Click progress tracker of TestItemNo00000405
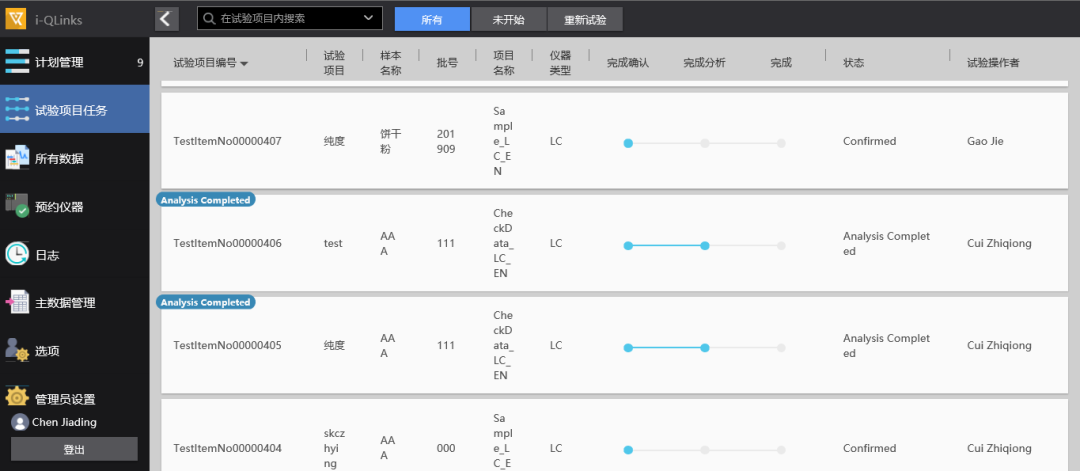1080x471 pixels. pyautogui.click(x=704, y=348)
